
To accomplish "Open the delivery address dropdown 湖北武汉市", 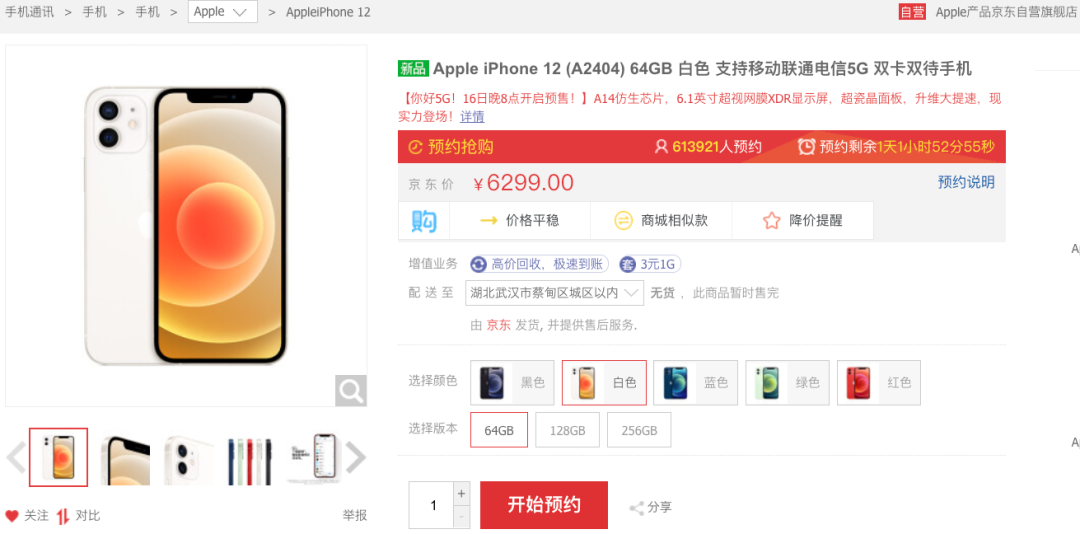I will click(554, 293).
